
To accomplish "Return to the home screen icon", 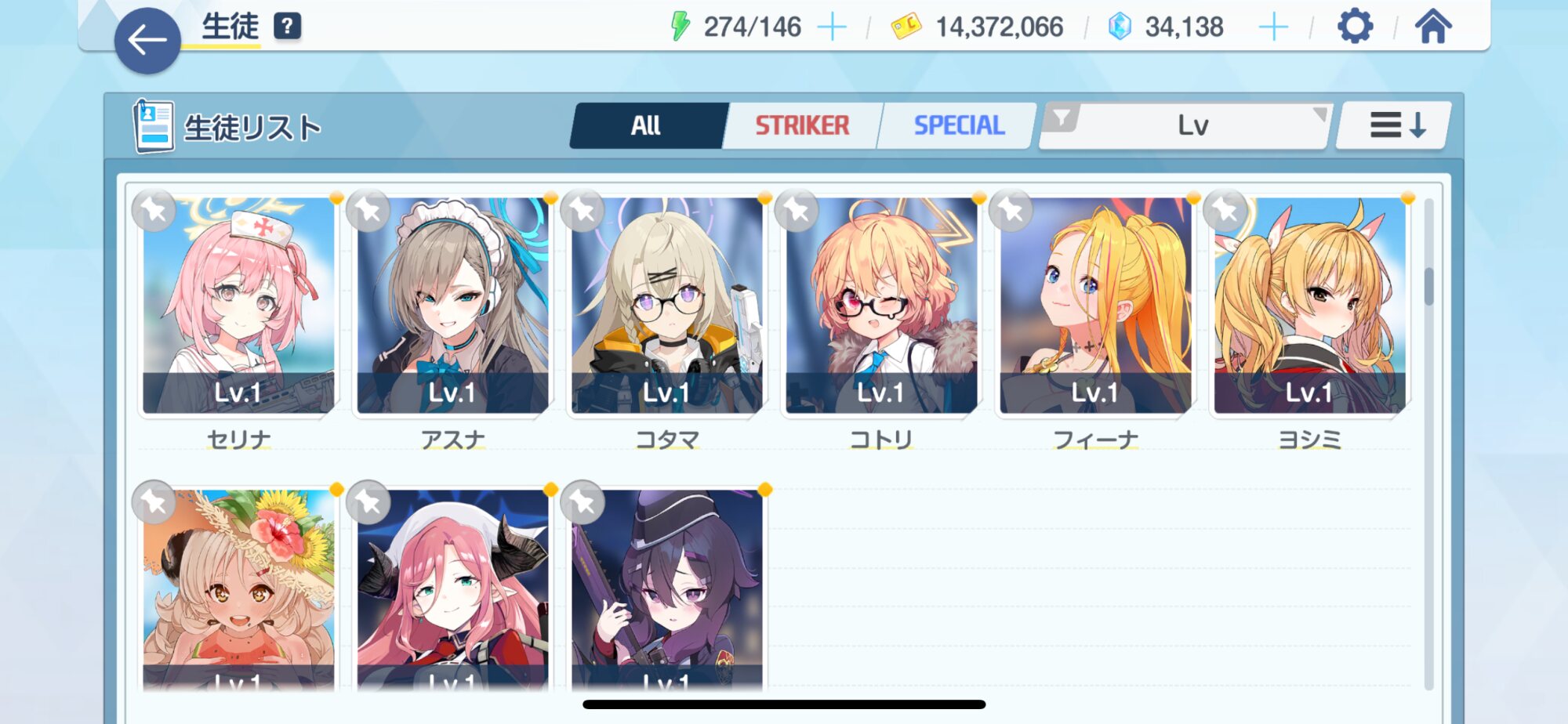I will pos(1433,27).
